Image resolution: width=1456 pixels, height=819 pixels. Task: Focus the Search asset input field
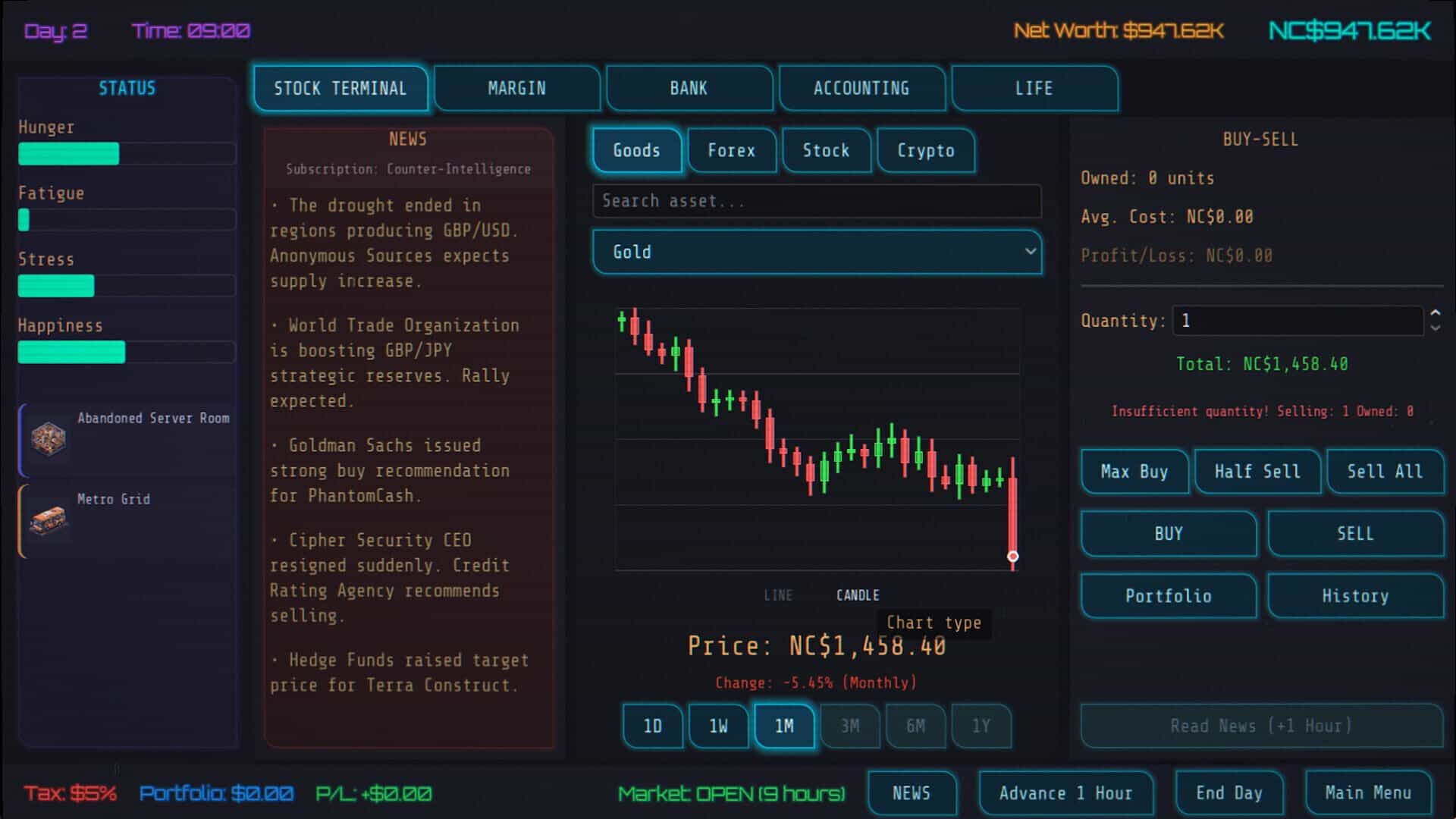click(x=817, y=201)
